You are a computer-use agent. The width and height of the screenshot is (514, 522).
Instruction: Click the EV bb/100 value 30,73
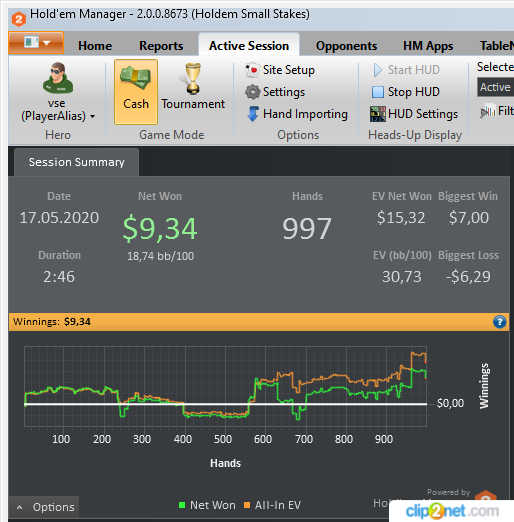[x=402, y=277]
